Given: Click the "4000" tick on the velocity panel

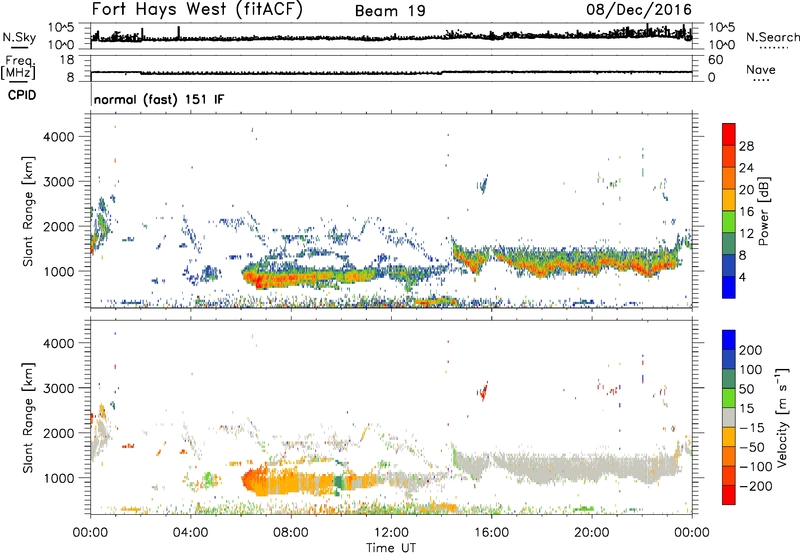Looking at the screenshot, I should click(58, 343).
